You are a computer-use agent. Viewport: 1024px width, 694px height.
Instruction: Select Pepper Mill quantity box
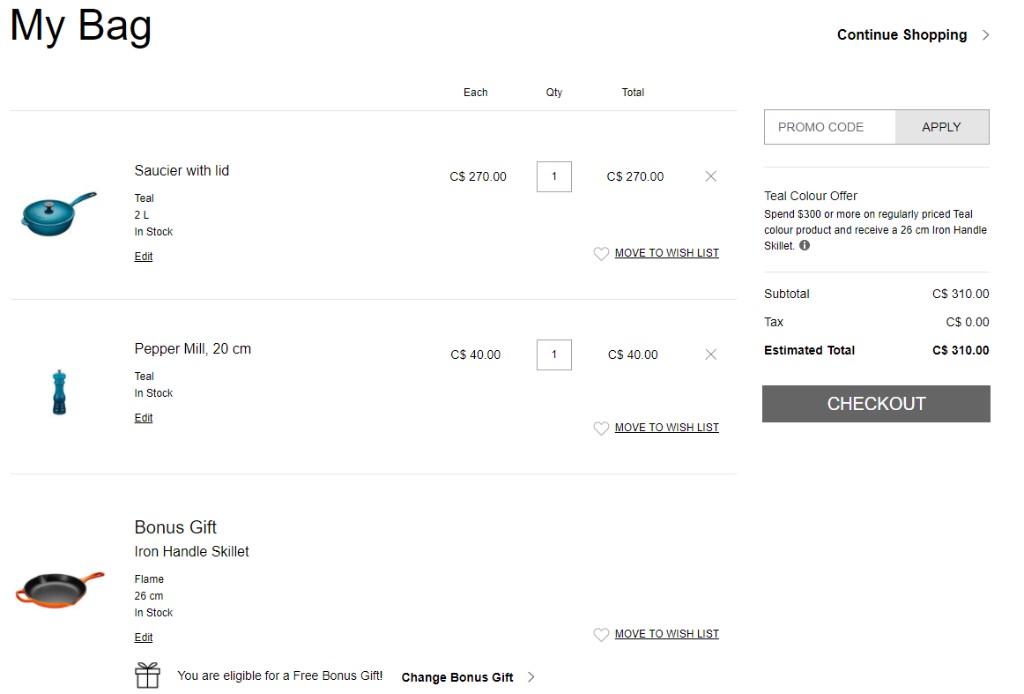pos(554,355)
